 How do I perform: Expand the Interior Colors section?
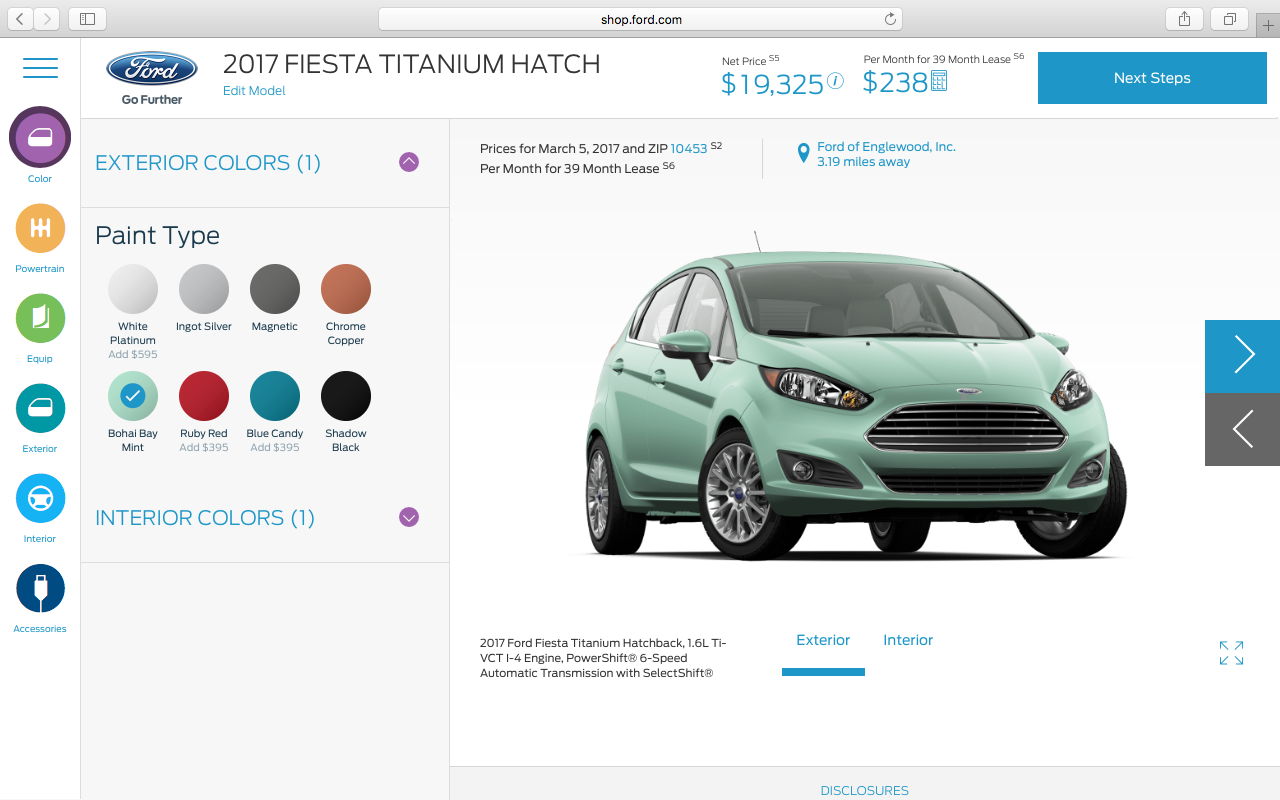pyautogui.click(x=409, y=517)
